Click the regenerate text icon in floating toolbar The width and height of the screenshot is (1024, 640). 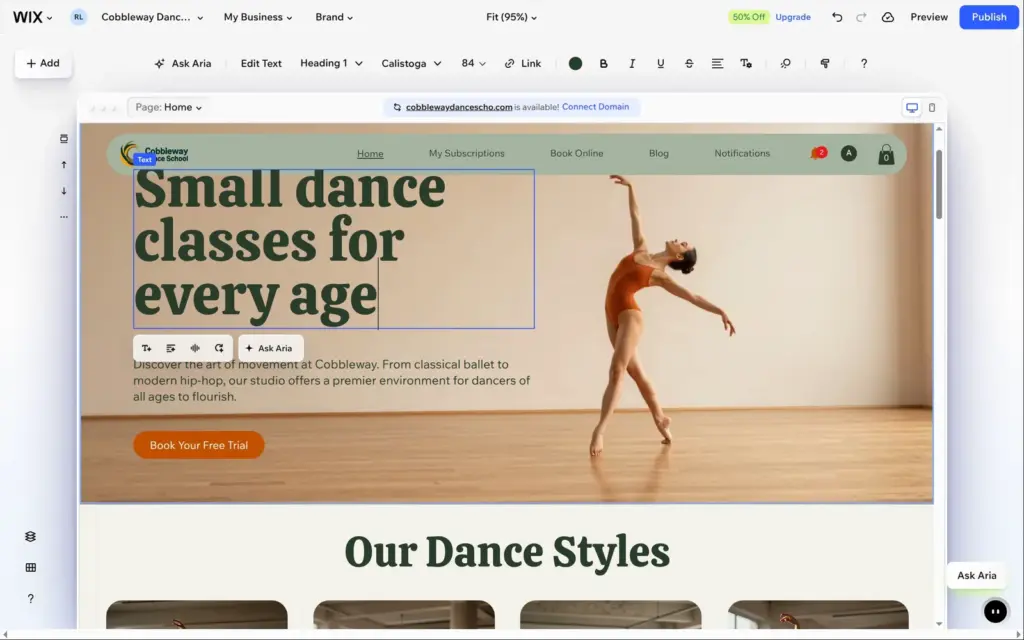tap(219, 348)
